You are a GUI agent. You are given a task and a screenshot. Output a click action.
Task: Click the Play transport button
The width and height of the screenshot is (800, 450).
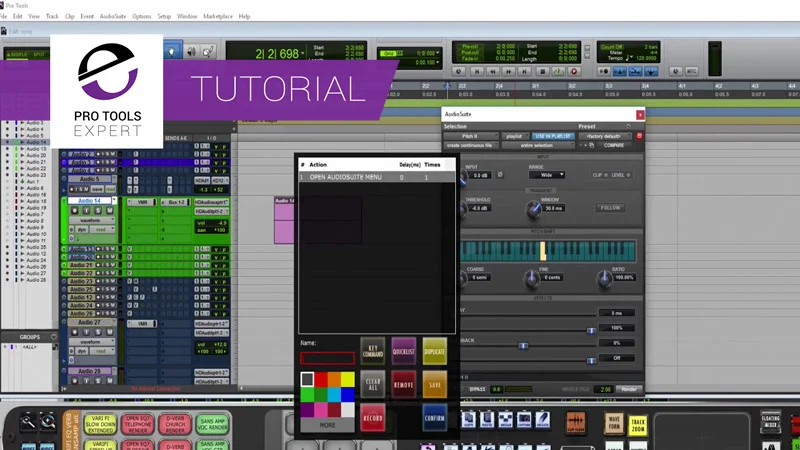tap(558, 71)
